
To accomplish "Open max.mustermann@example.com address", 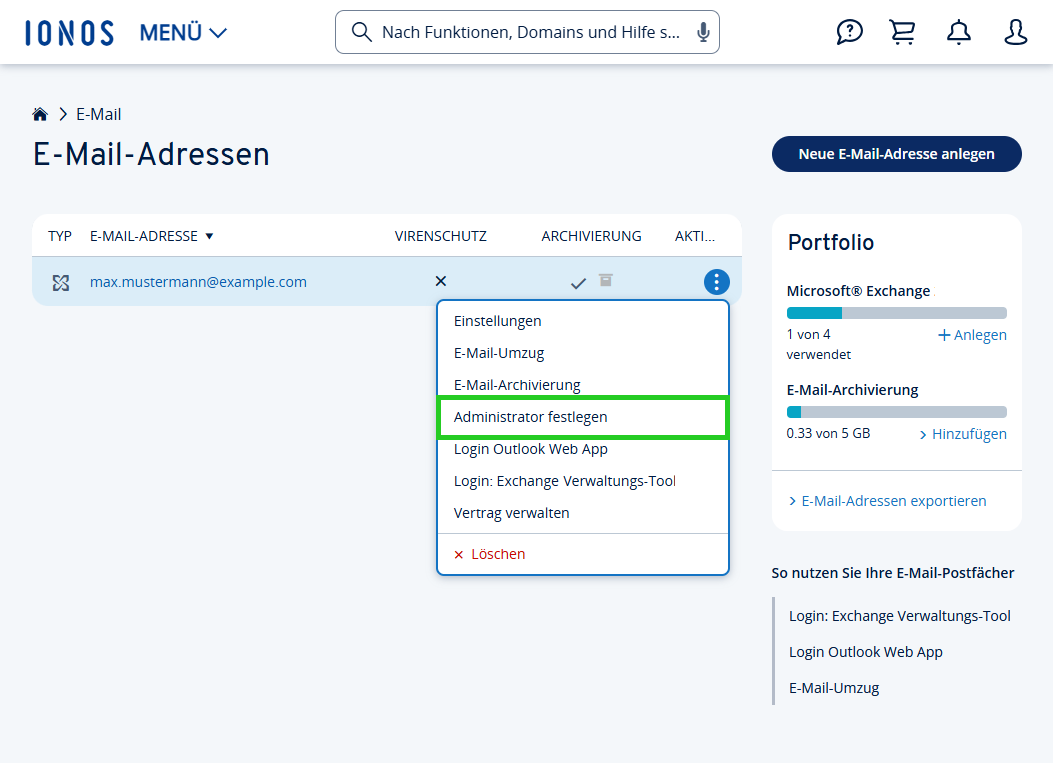I will click(198, 282).
